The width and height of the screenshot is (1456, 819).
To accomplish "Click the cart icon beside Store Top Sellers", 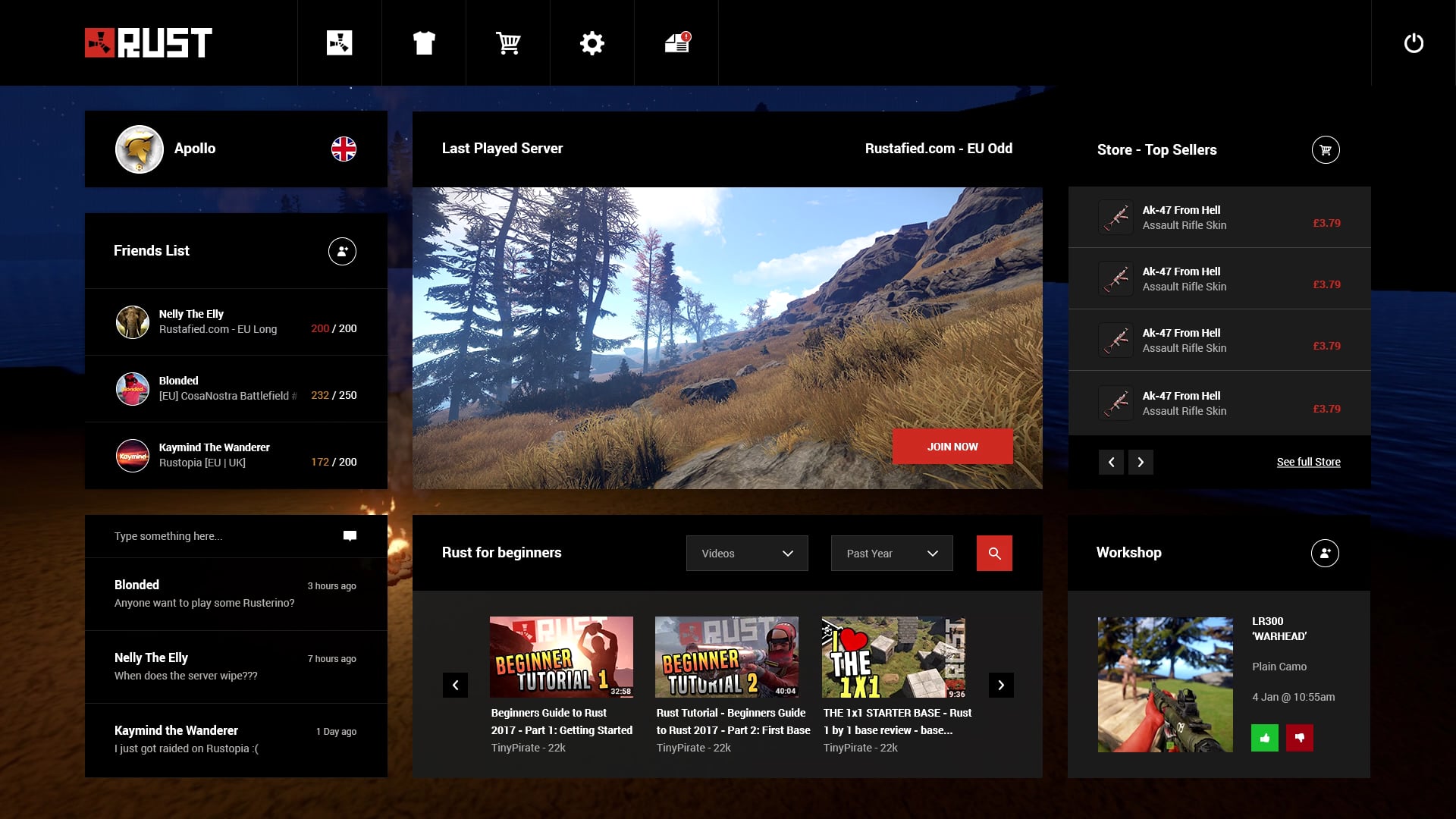I will click(1326, 150).
